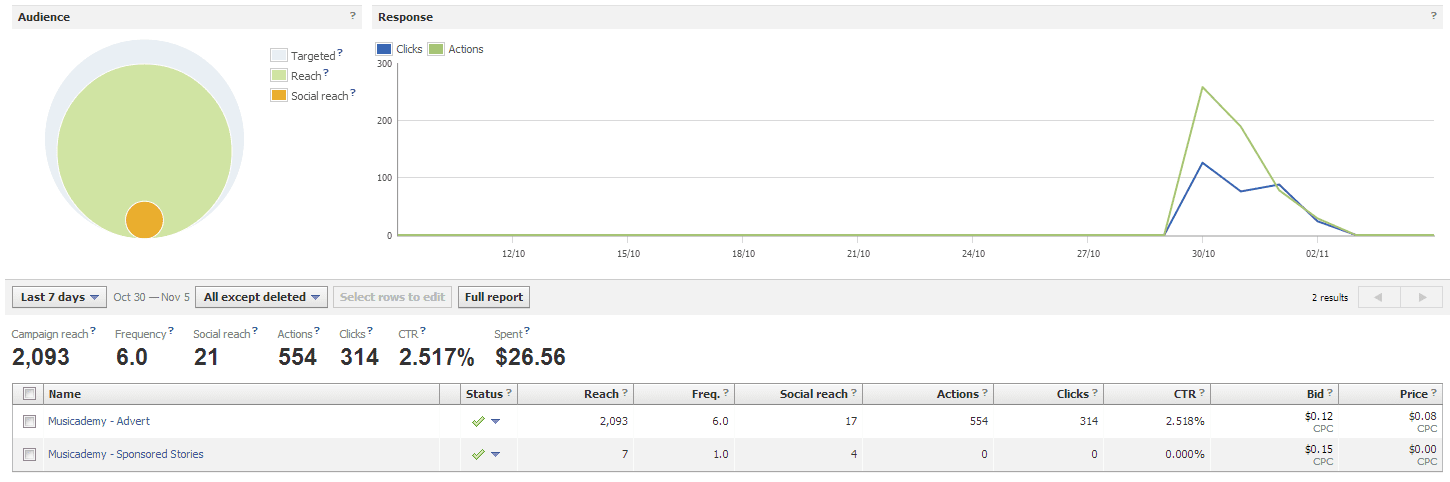Go to next results page arrow
This screenshot has height=482, width=1450.
pyautogui.click(x=1421, y=297)
